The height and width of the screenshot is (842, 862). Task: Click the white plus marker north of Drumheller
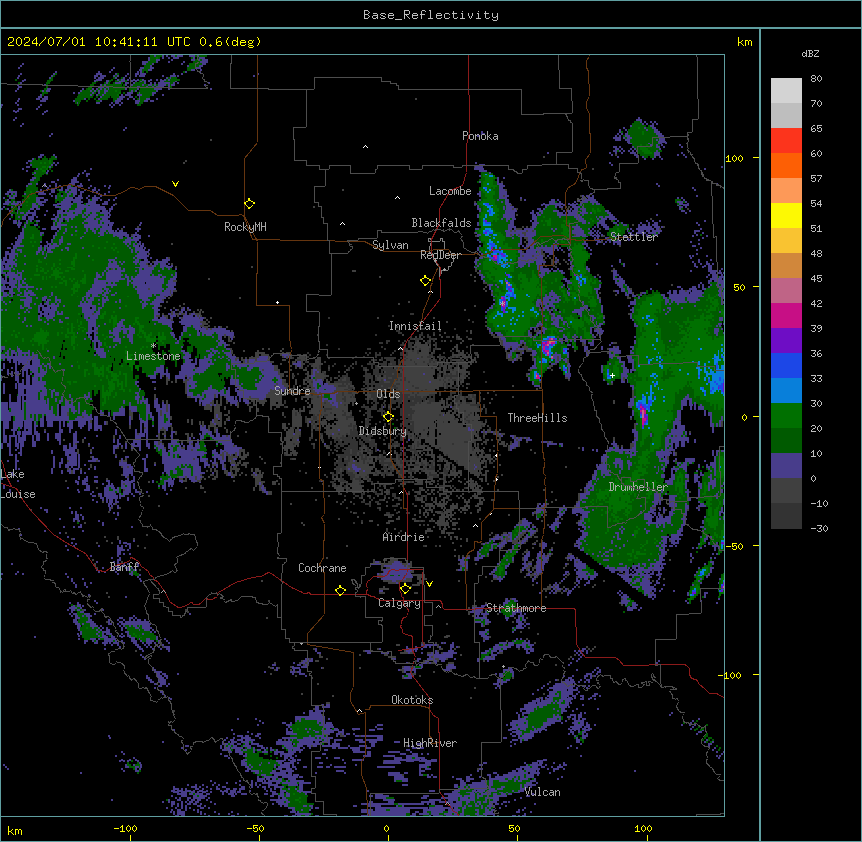612,375
